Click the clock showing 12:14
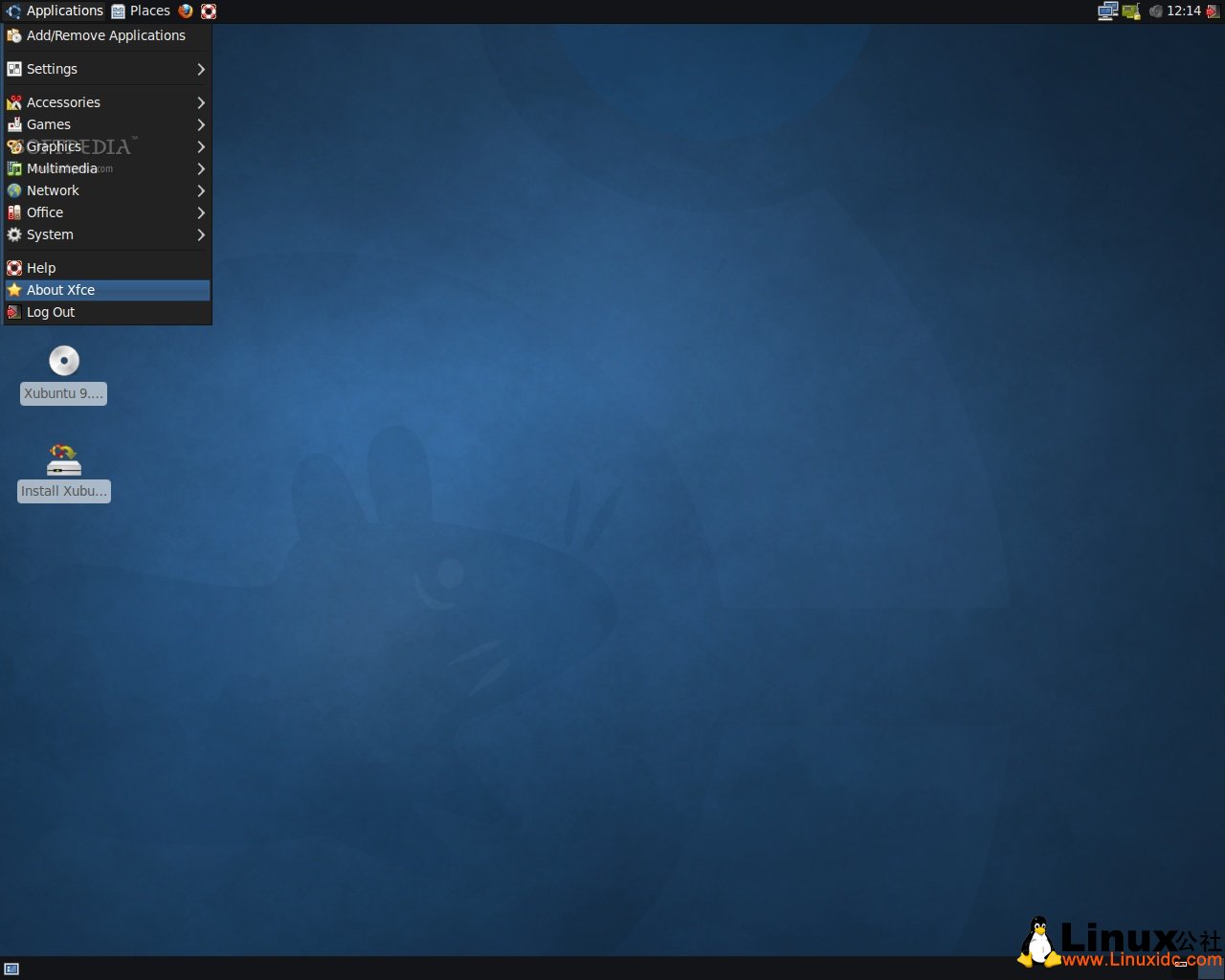1225x980 pixels. coord(1184,11)
